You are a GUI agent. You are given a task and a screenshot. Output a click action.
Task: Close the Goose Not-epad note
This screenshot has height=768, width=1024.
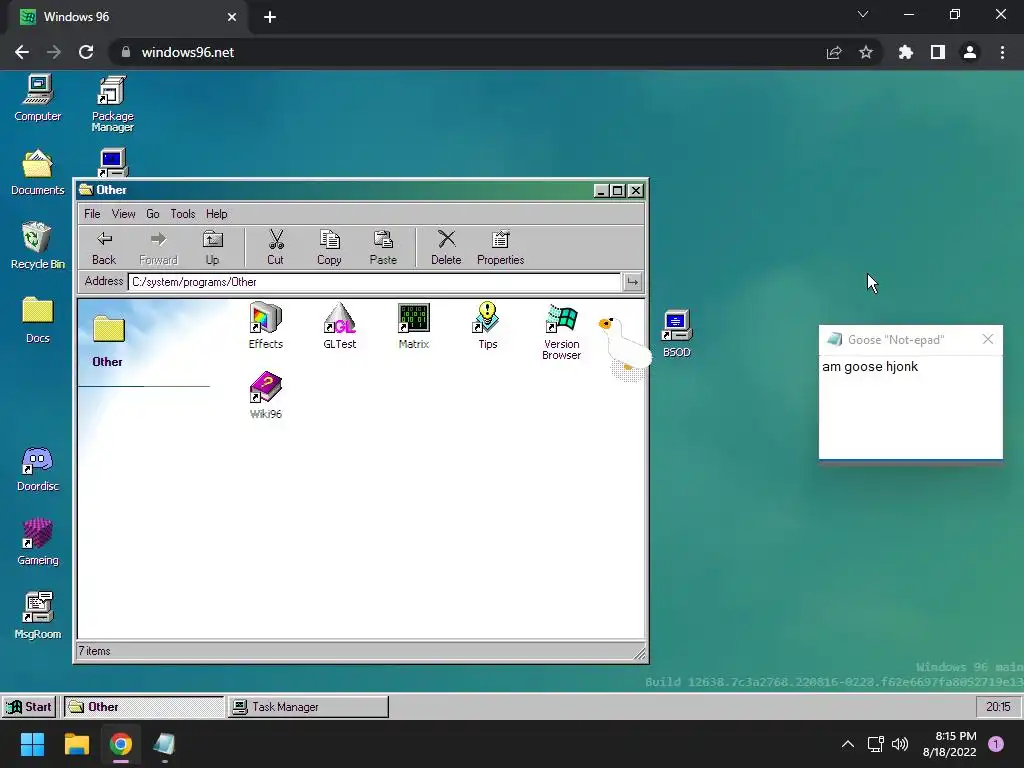pyautogui.click(x=987, y=339)
